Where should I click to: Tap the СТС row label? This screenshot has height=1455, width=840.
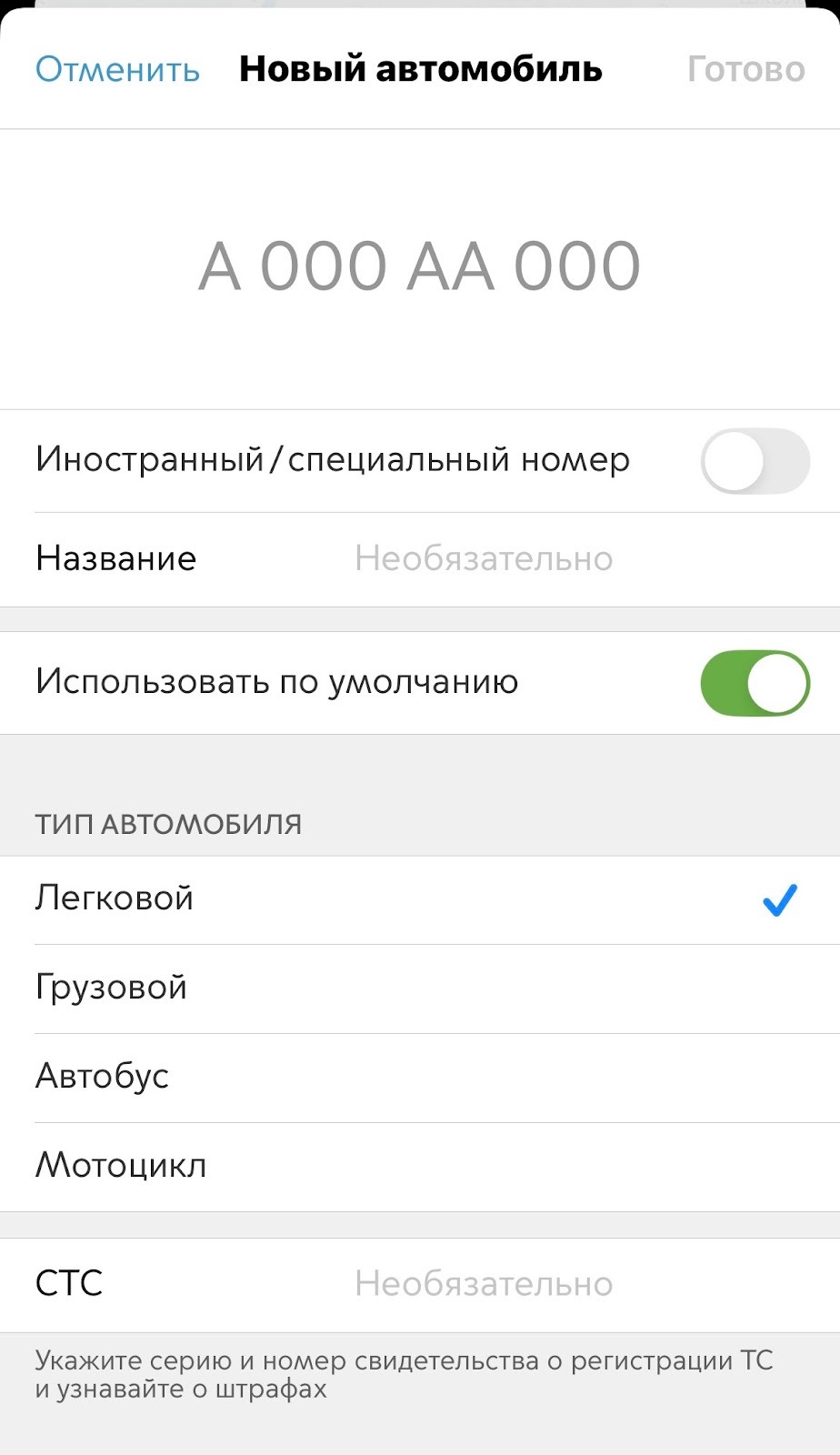pyautogui.click(x=69, y=1284)
